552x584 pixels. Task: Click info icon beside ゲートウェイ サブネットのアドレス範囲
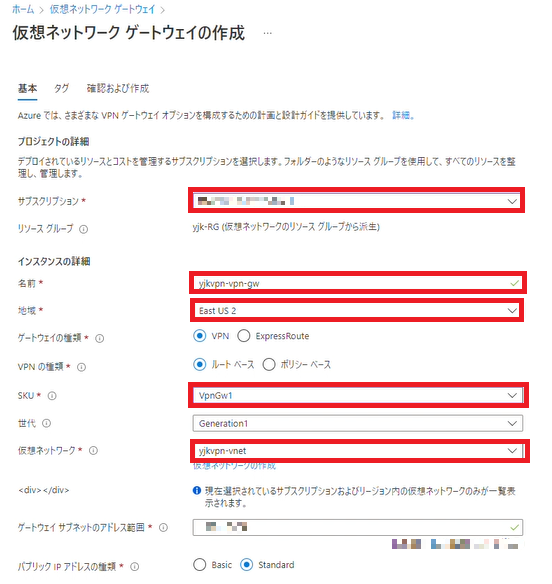click(x=164, y=527)
